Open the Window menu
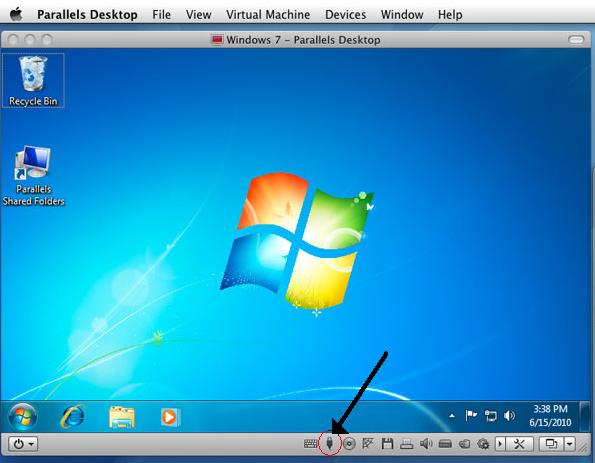595x463 pixels. coord(402,14)
